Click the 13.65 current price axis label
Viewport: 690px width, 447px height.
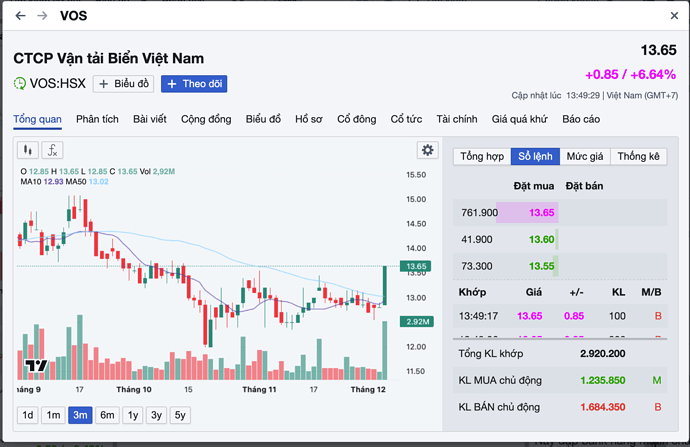click(x=414, y=266)
